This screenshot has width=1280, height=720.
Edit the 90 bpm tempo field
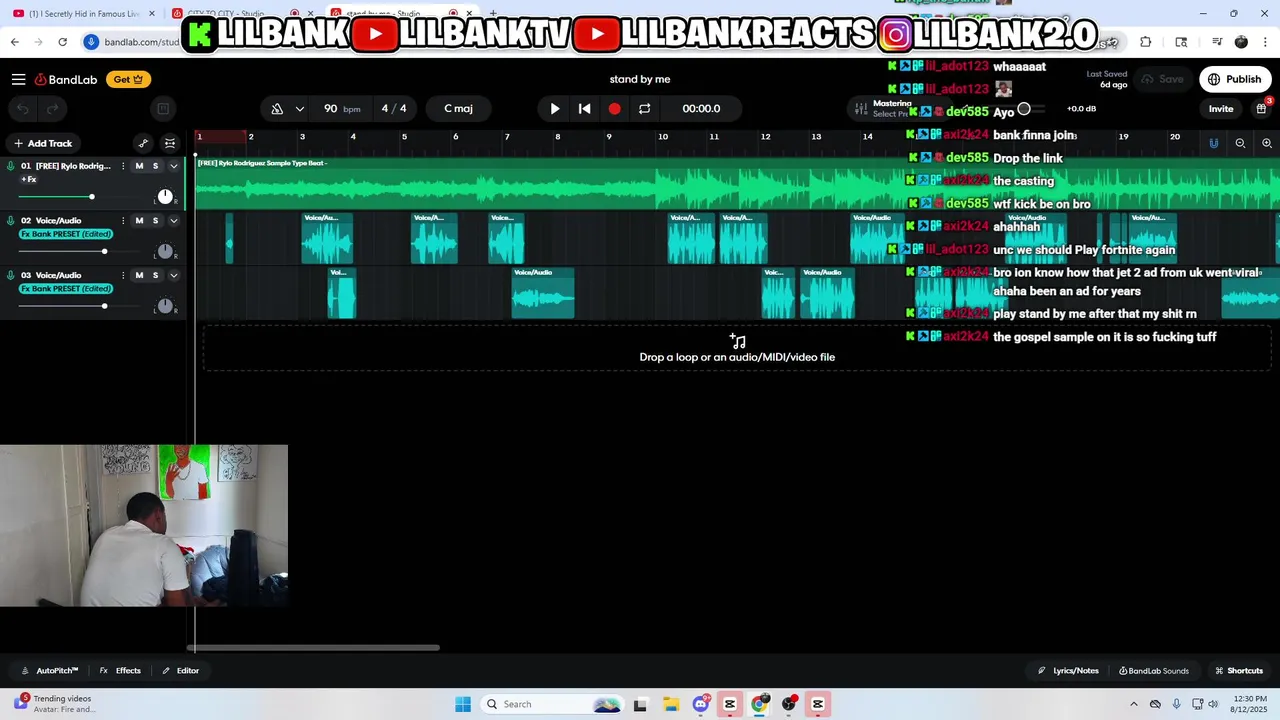(341, 108)
